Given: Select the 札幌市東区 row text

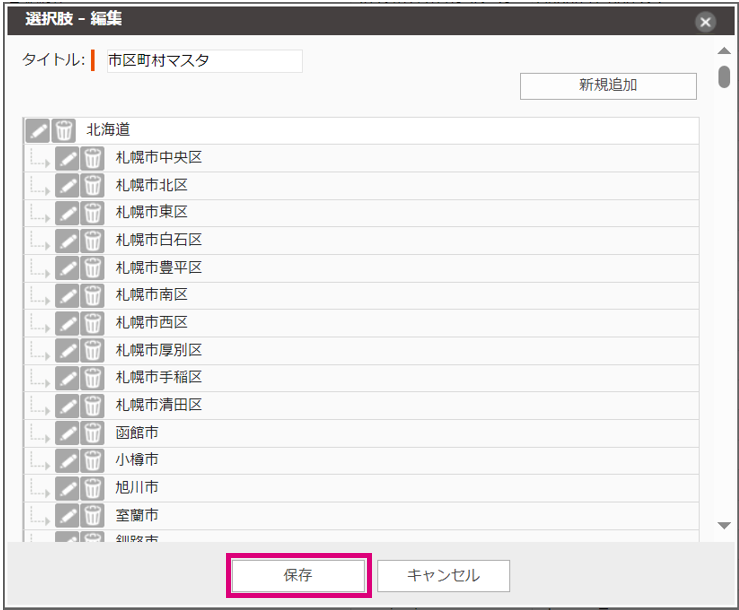Looking at the screenshot, I should click(x=151, y=212).
